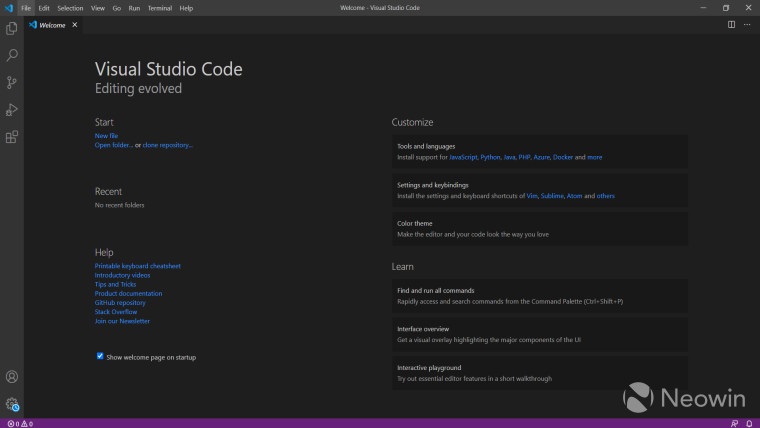The image size is (760, 428).
Task: Open the Run and Debug view
Action: (12, 110)
